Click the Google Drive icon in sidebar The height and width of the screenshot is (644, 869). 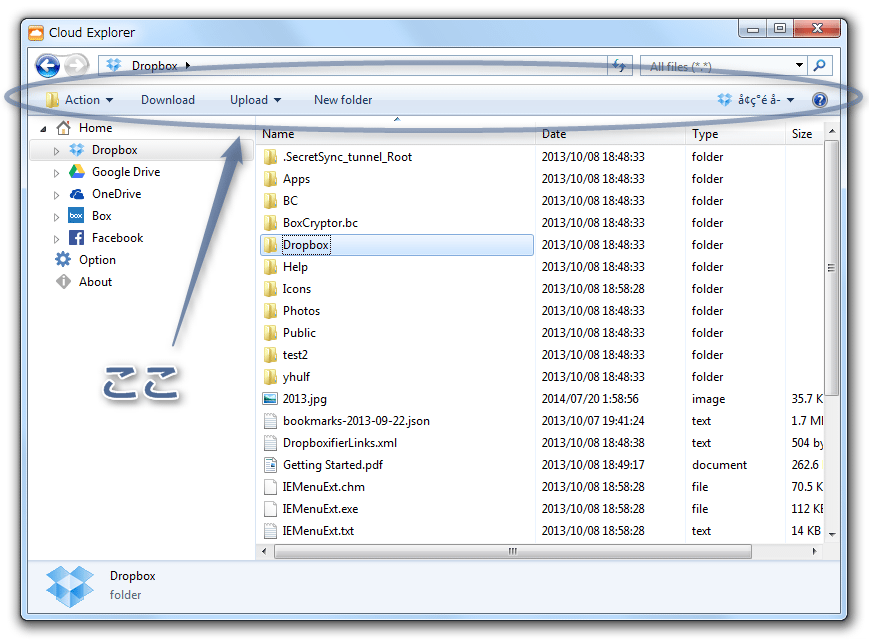[76, 172]
